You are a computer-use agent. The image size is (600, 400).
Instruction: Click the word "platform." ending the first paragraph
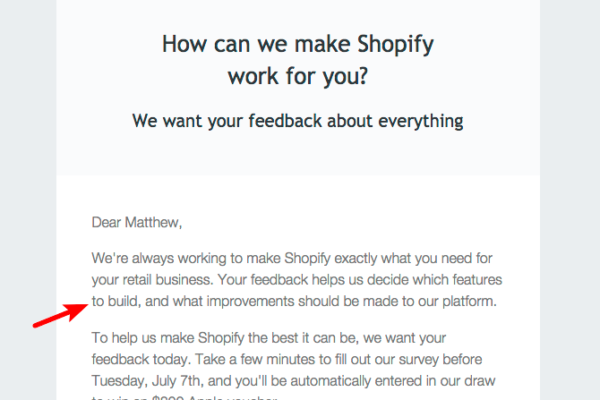[x=469, y=302]
